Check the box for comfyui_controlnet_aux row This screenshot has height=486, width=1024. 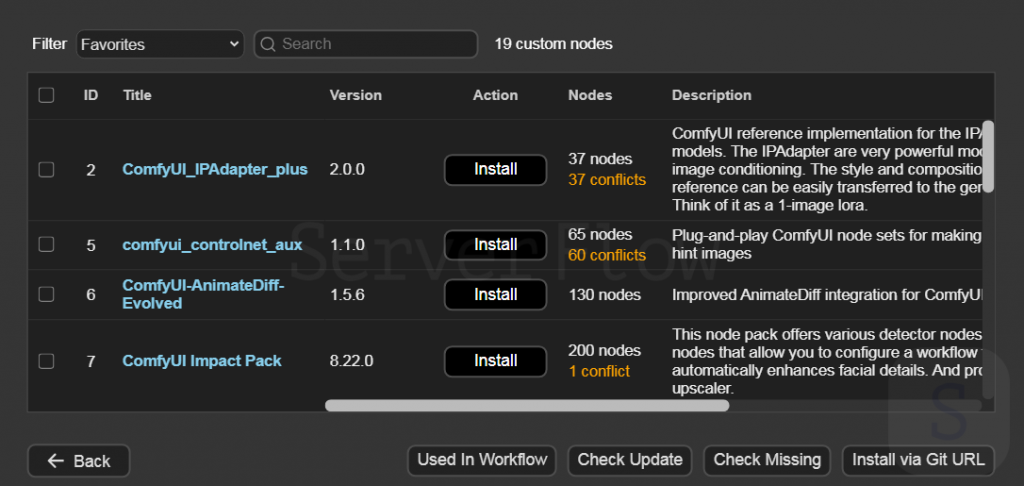[x=46, y=244]
